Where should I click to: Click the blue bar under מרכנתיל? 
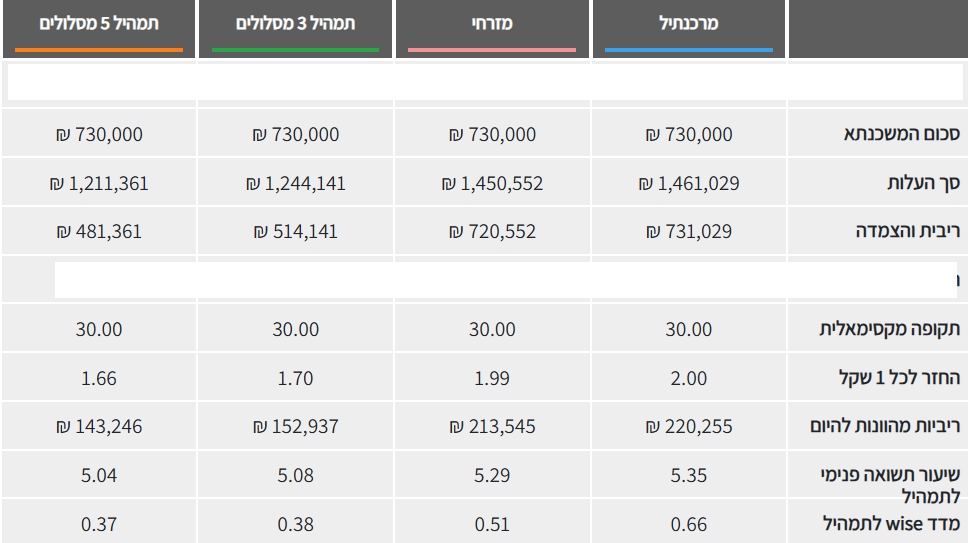689,49
